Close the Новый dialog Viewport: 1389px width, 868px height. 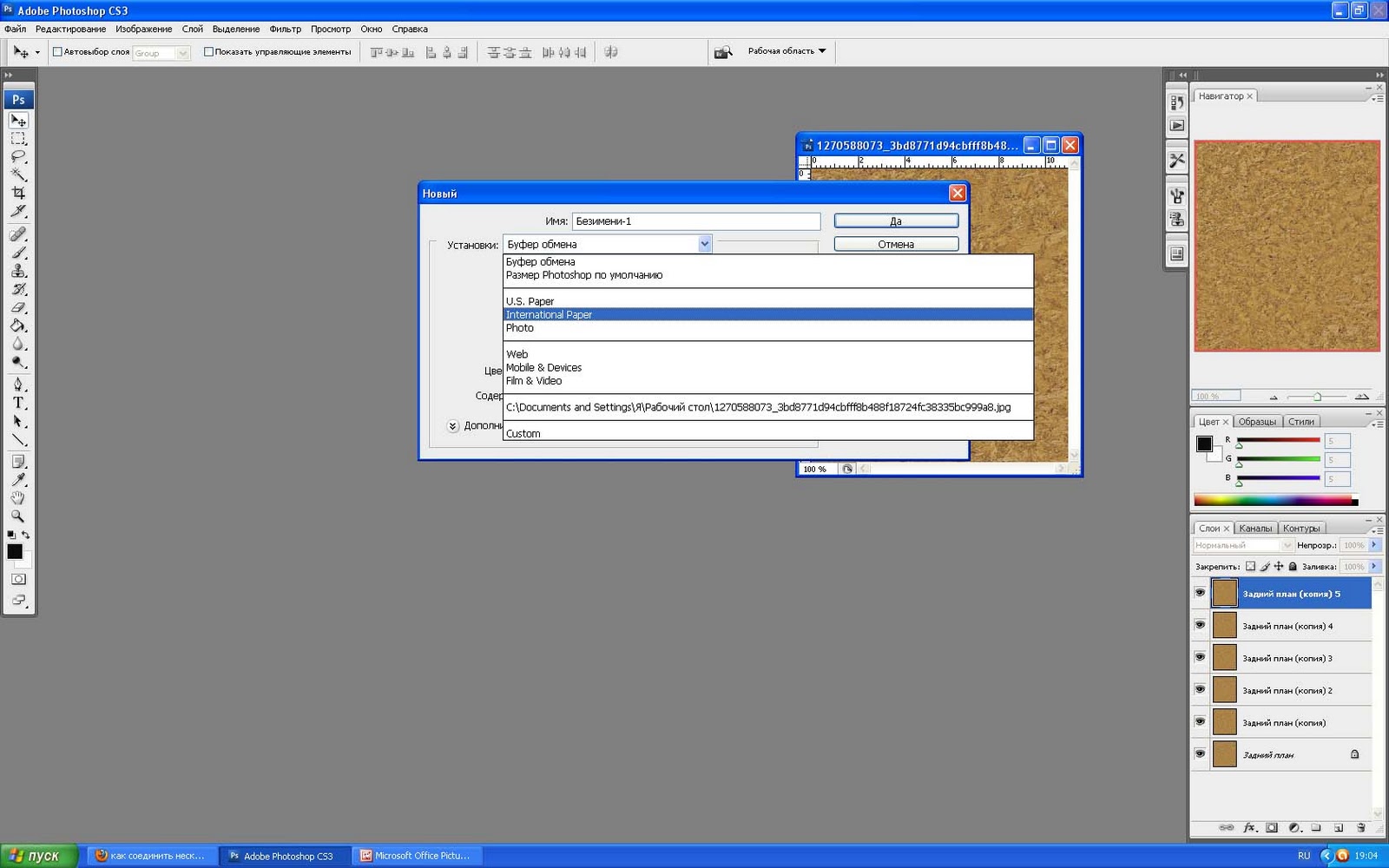coord(958,193)
